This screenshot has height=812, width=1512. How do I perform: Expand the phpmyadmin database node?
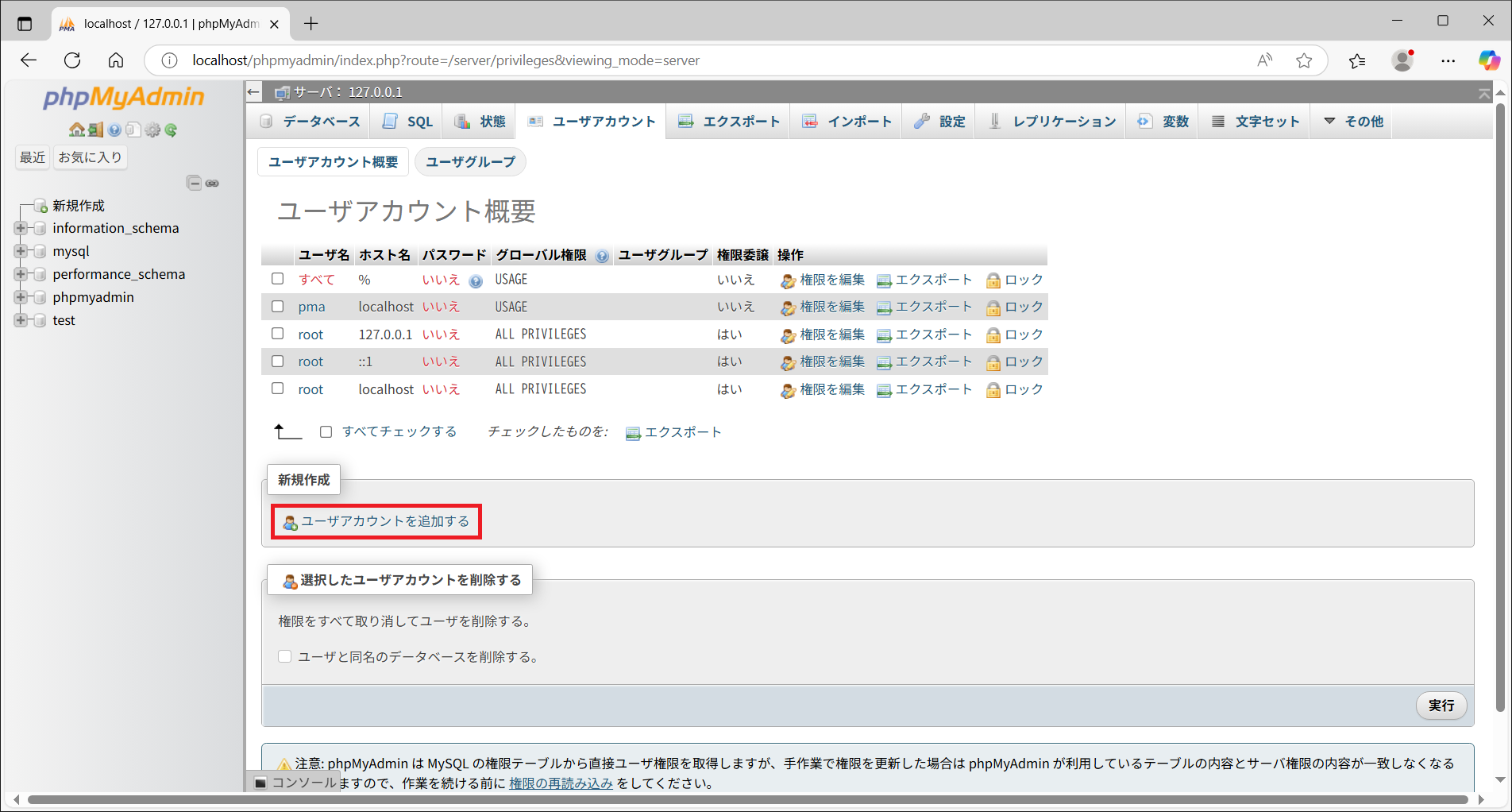tap(21, 297)
